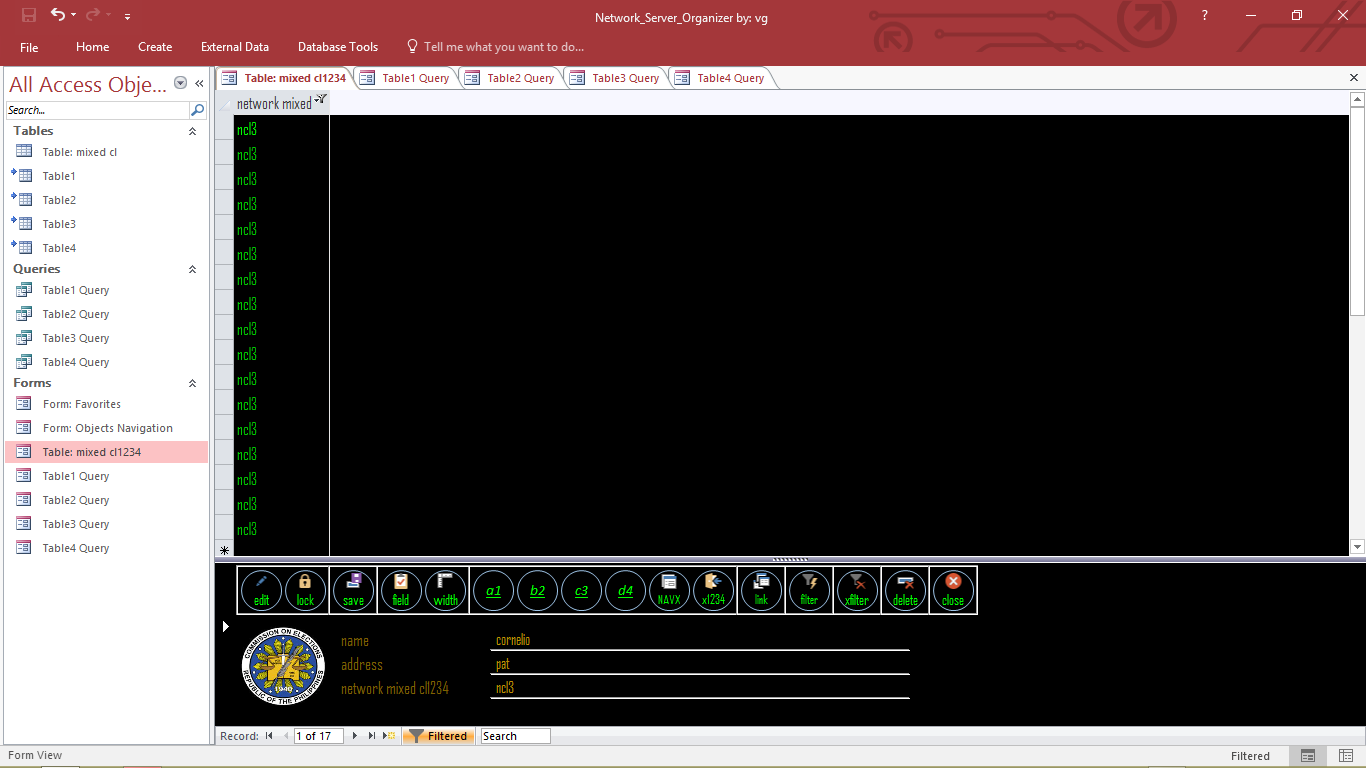Open Microsoft Access Help question mark
The width and height of the screenshot is (1366, 768).
(x=1205, y=15)
